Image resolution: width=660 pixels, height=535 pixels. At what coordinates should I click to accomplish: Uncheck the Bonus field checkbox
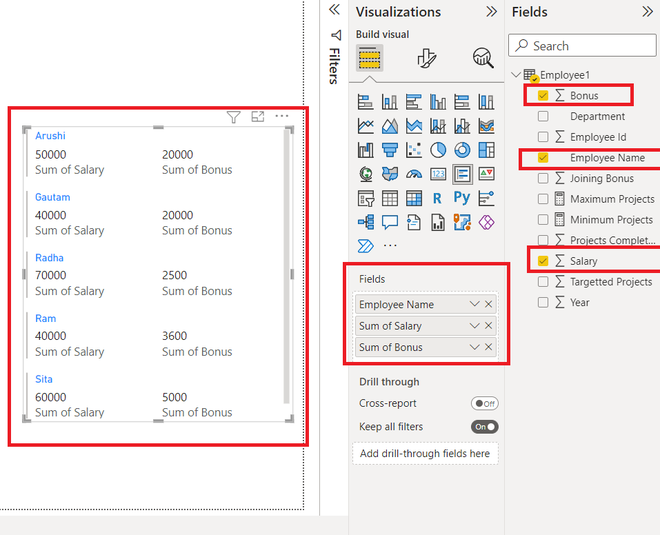coord(543,96)
